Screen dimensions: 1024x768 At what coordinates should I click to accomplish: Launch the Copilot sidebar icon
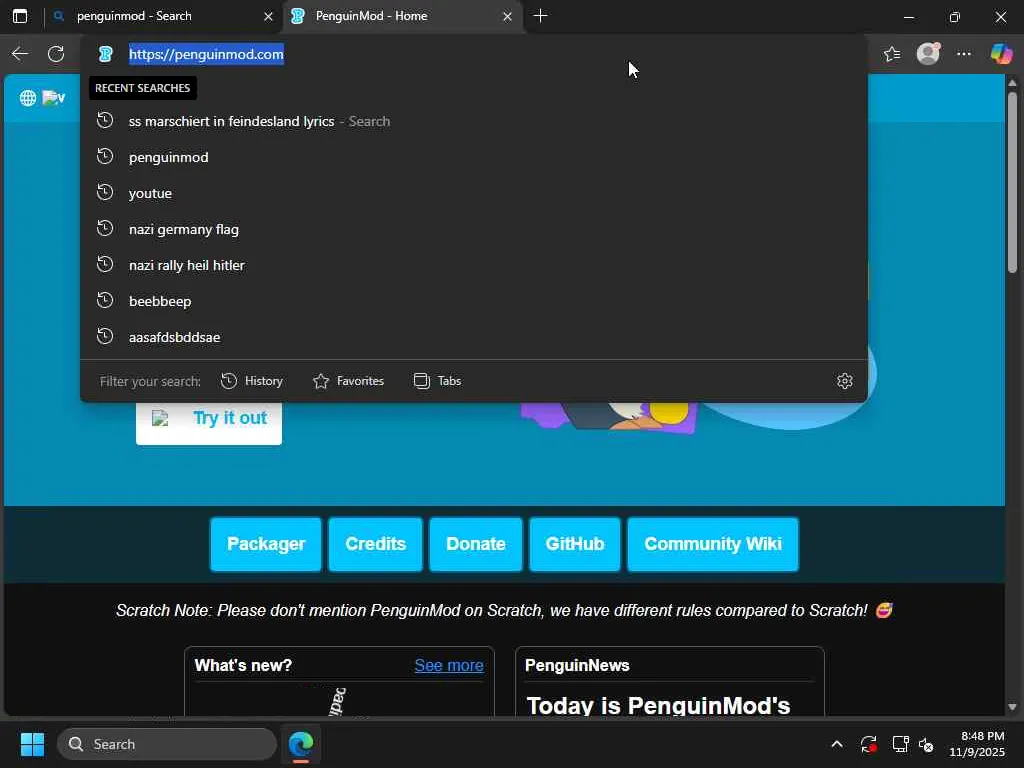(1001, 54)
